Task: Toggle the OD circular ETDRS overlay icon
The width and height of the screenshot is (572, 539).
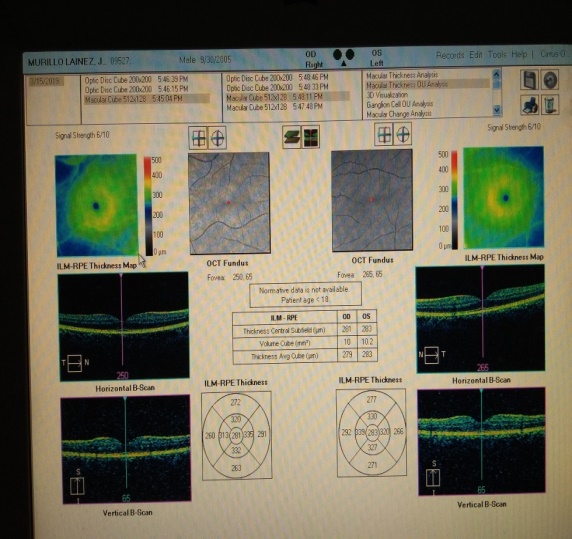Action: 217,138
